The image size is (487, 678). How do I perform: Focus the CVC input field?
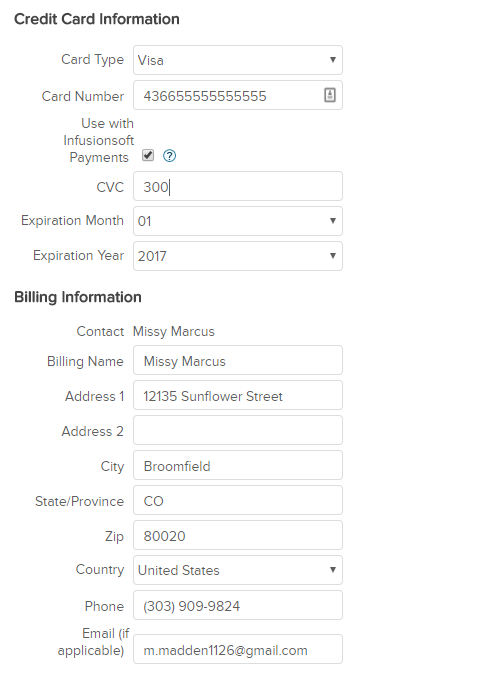pos(238,186)
